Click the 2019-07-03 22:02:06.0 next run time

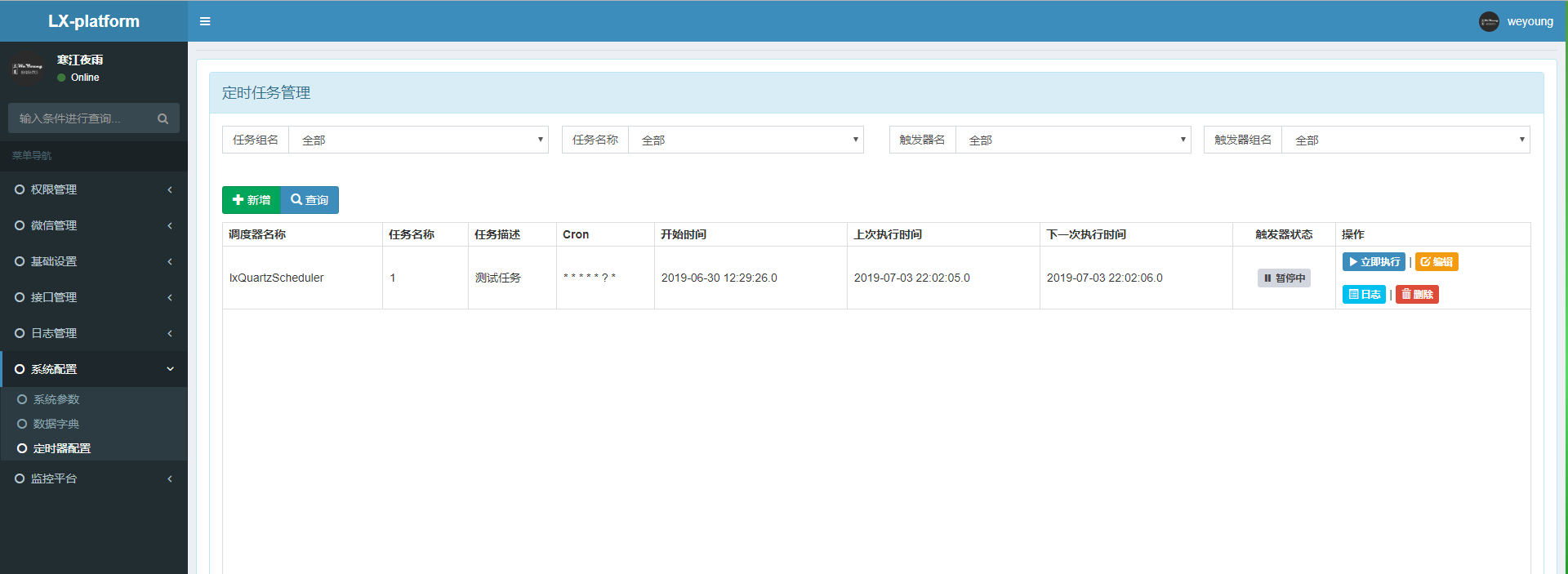(x=1105, y=278)
